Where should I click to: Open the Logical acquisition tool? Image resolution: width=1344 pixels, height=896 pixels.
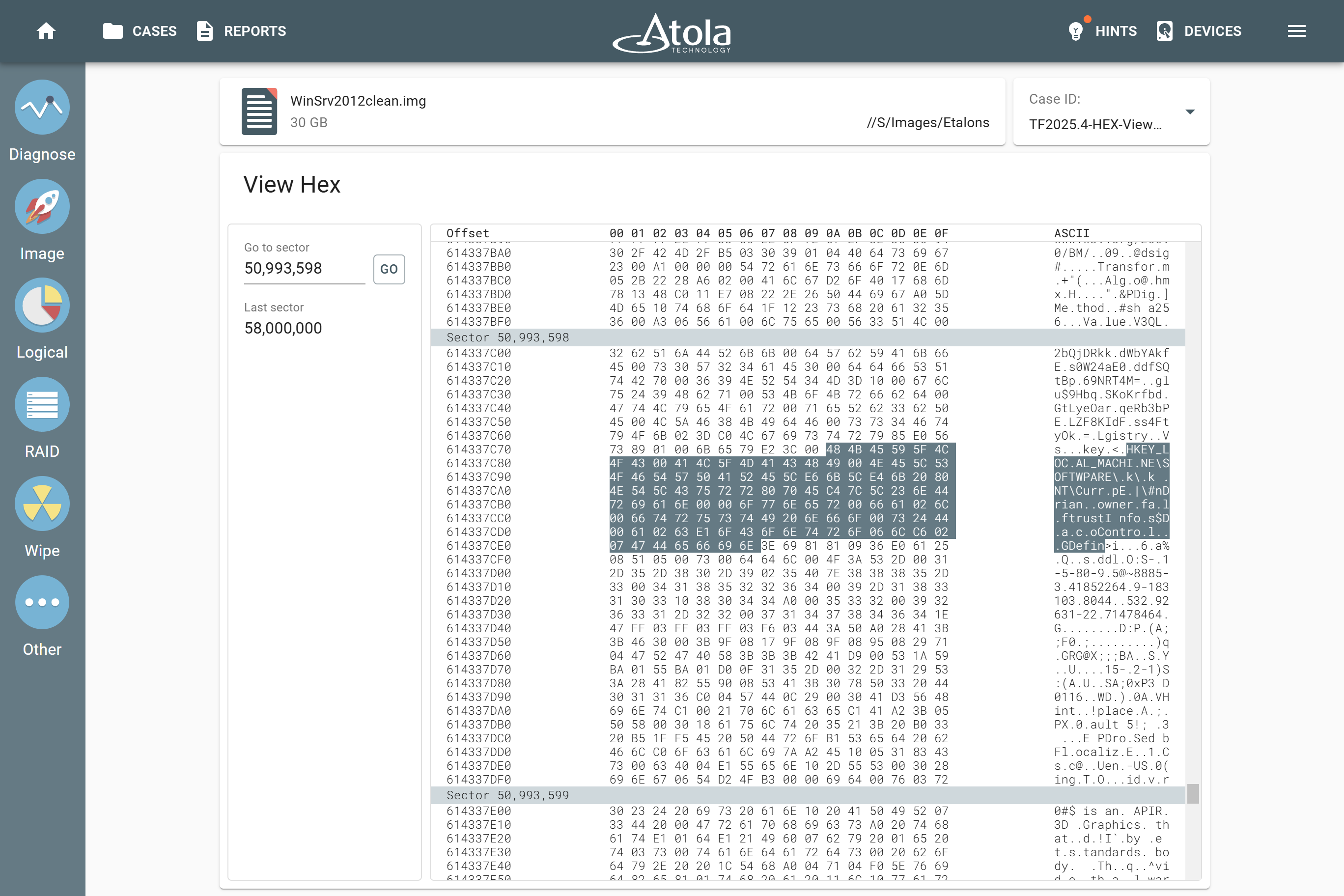point(42,305)
